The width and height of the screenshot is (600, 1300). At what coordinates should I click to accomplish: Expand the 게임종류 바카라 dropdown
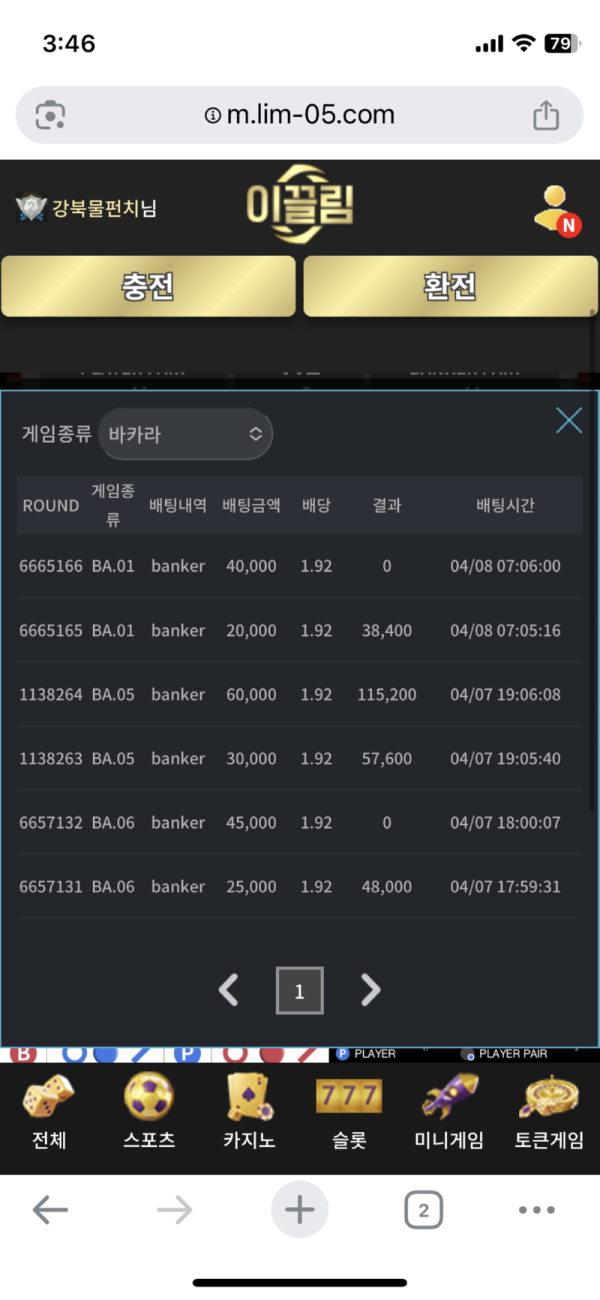click(185, 434)
